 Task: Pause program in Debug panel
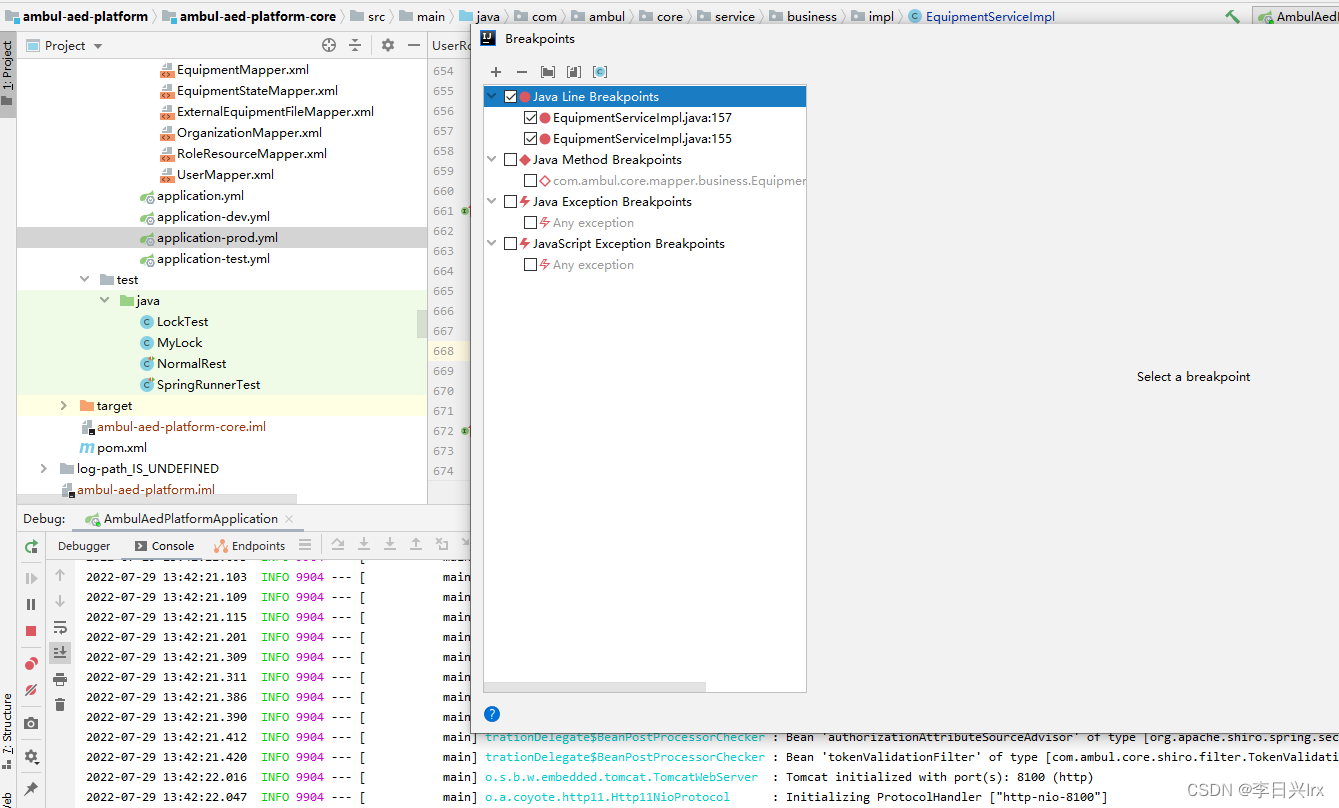click(x=31, y=604)
